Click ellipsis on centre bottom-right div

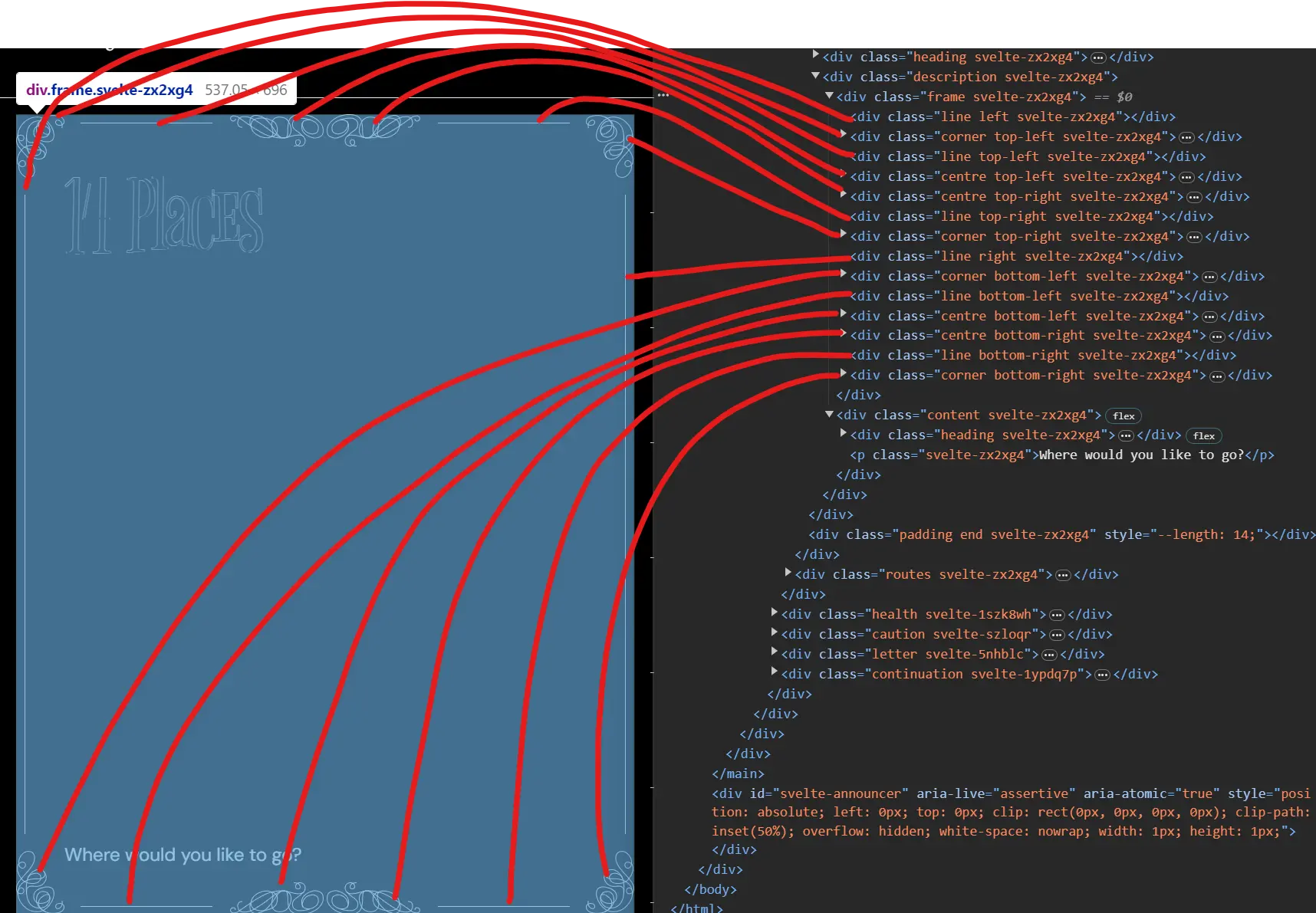(1217, 336)
